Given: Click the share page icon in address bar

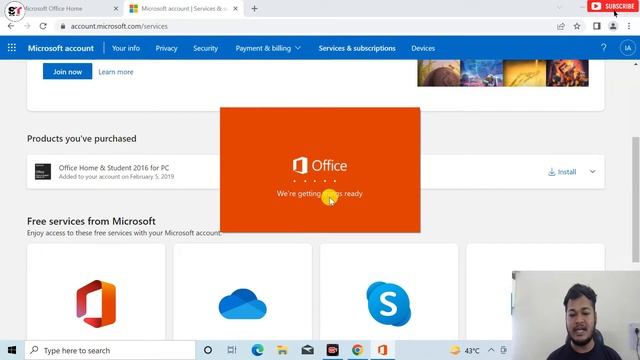Looking at the screenshot, I should click(561, 26).
